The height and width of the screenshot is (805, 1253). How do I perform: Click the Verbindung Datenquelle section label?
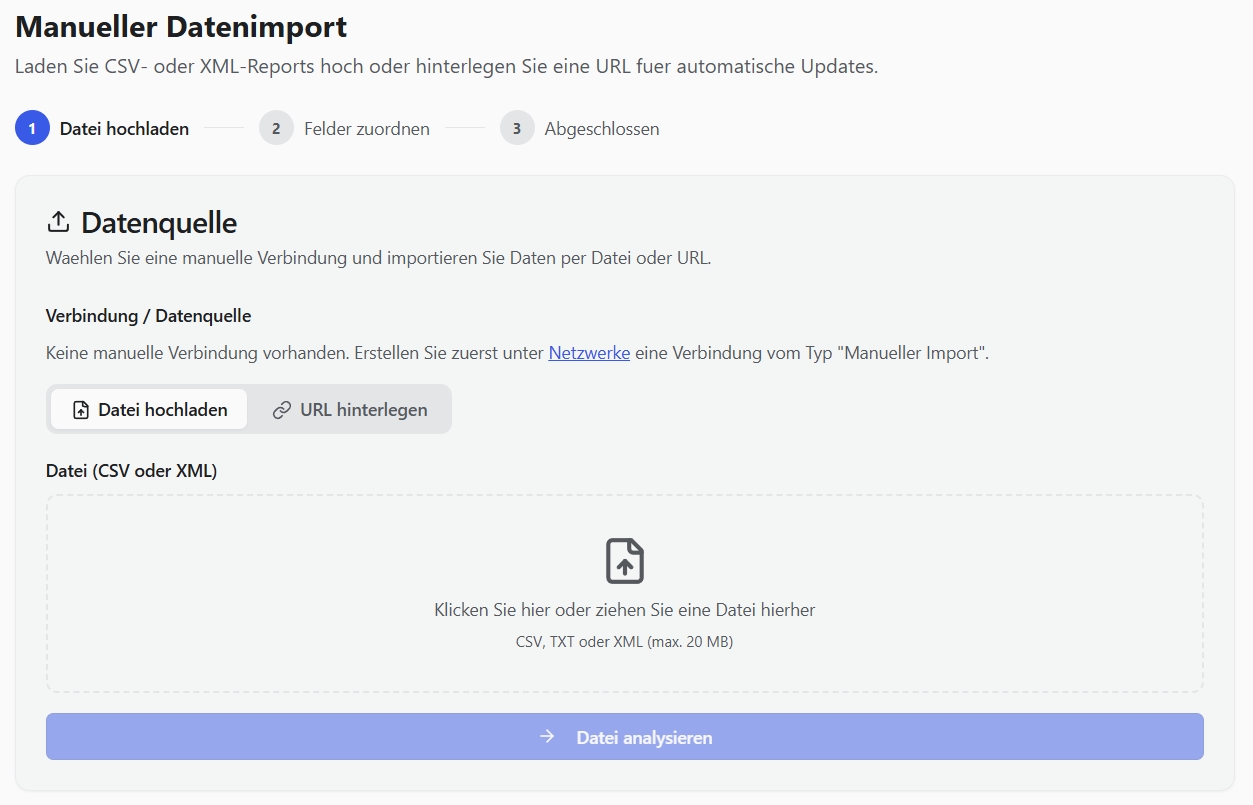point(147,315)
